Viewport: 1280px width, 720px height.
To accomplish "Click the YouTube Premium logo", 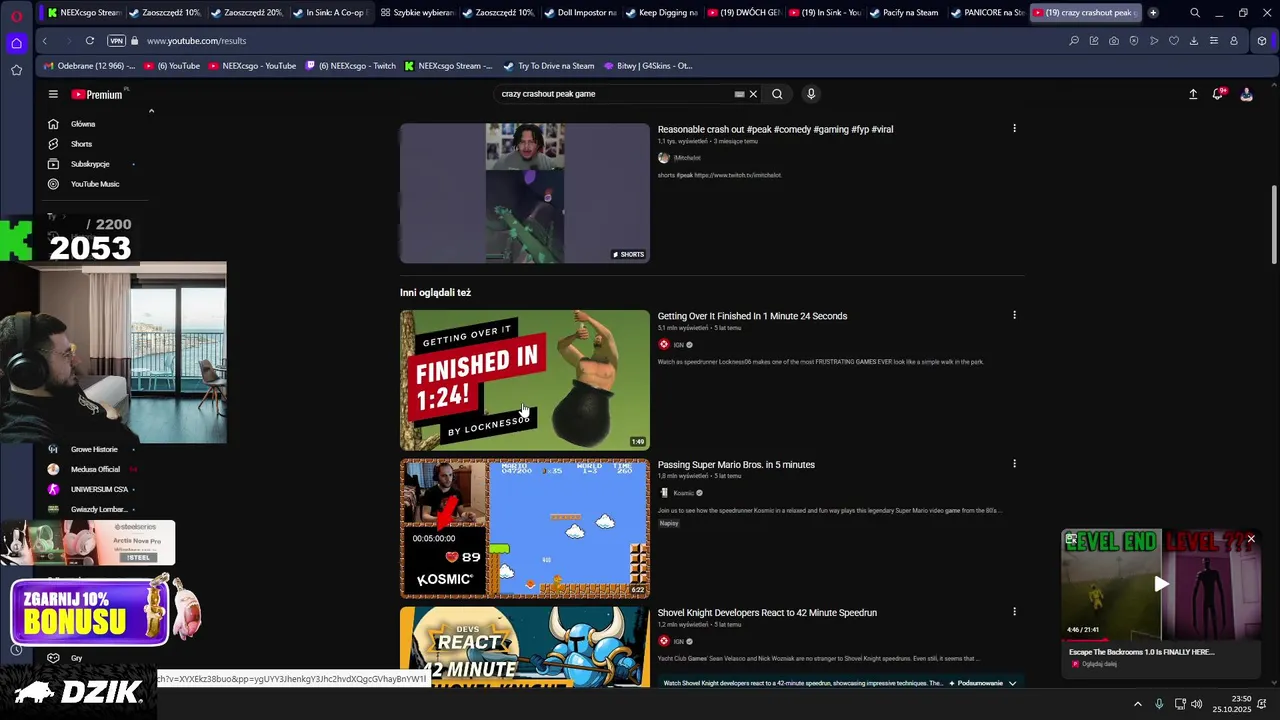I will (x=97, y=94).
